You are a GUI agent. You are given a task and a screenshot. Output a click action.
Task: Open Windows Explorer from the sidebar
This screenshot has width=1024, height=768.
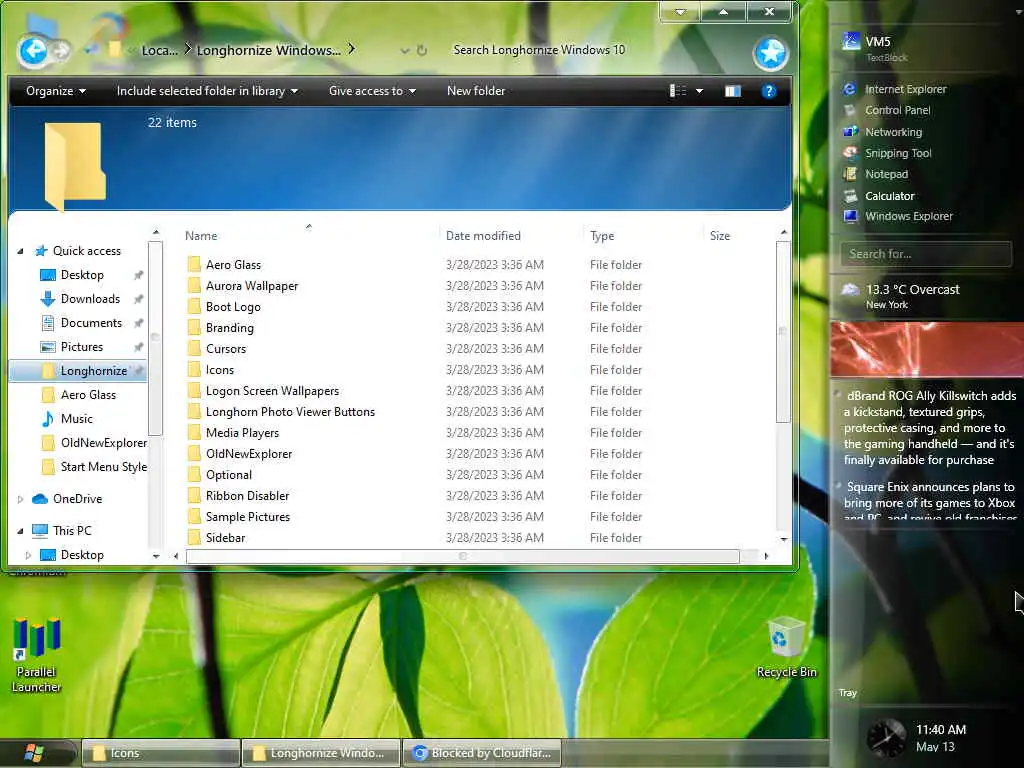coord(898,216)
